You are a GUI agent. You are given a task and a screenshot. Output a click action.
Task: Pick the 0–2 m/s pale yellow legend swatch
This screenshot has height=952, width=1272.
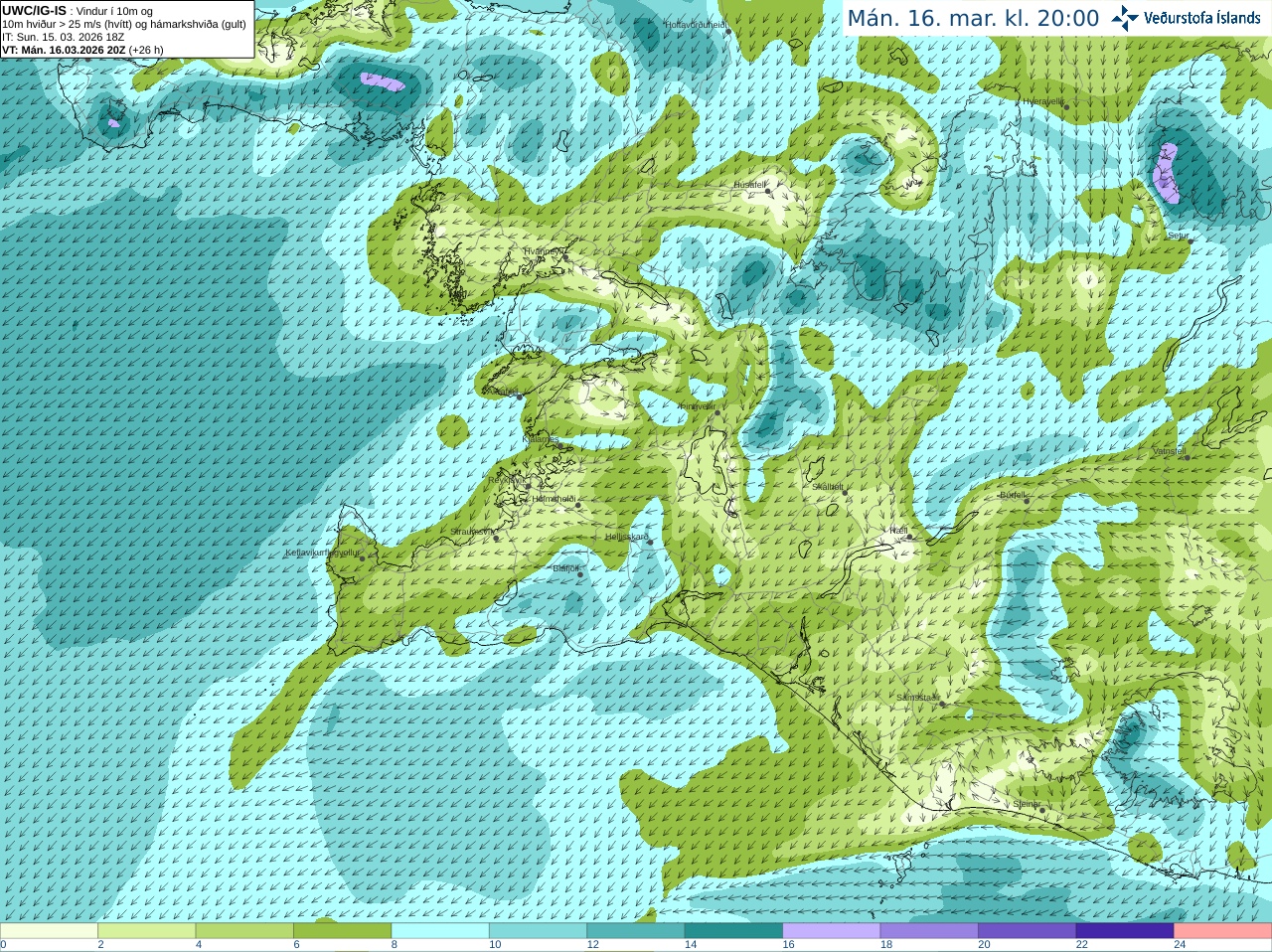(49, 931)
